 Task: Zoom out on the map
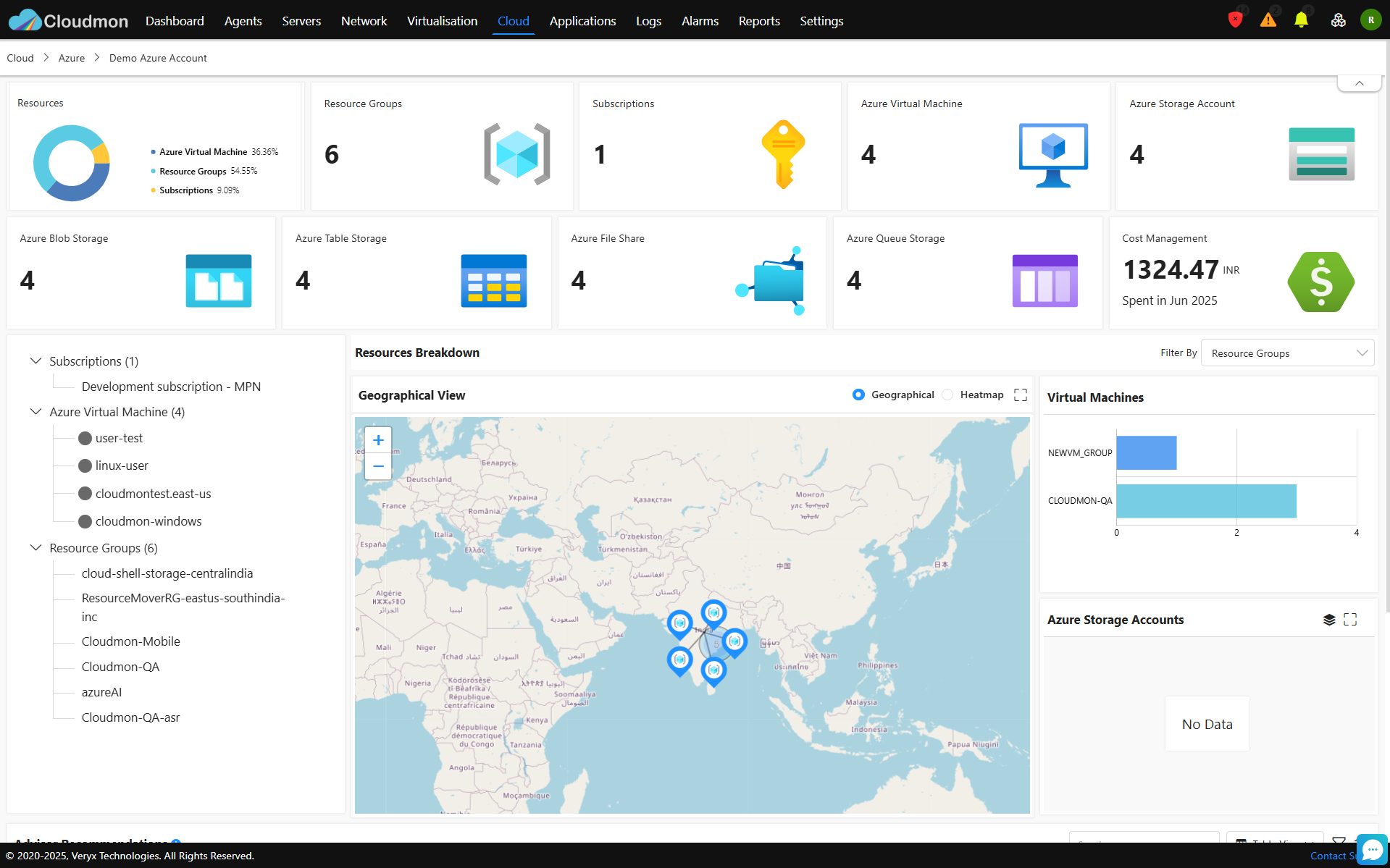pos(378,466)
